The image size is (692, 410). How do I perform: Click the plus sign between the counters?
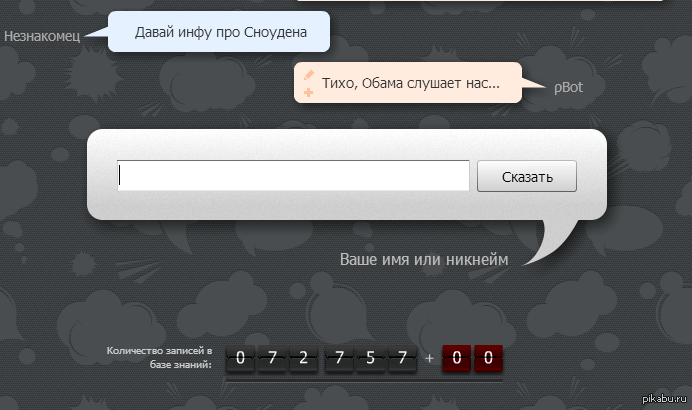tap(429, 358)
